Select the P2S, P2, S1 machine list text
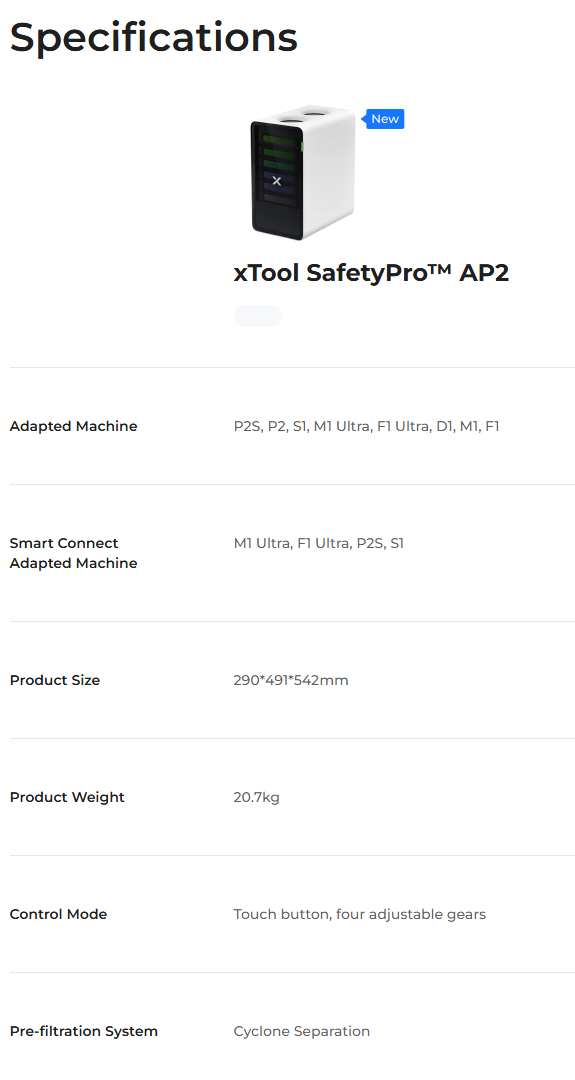The height and width of the screenshot is (1080, 575). pyautogui.click(x=366, y=426)
